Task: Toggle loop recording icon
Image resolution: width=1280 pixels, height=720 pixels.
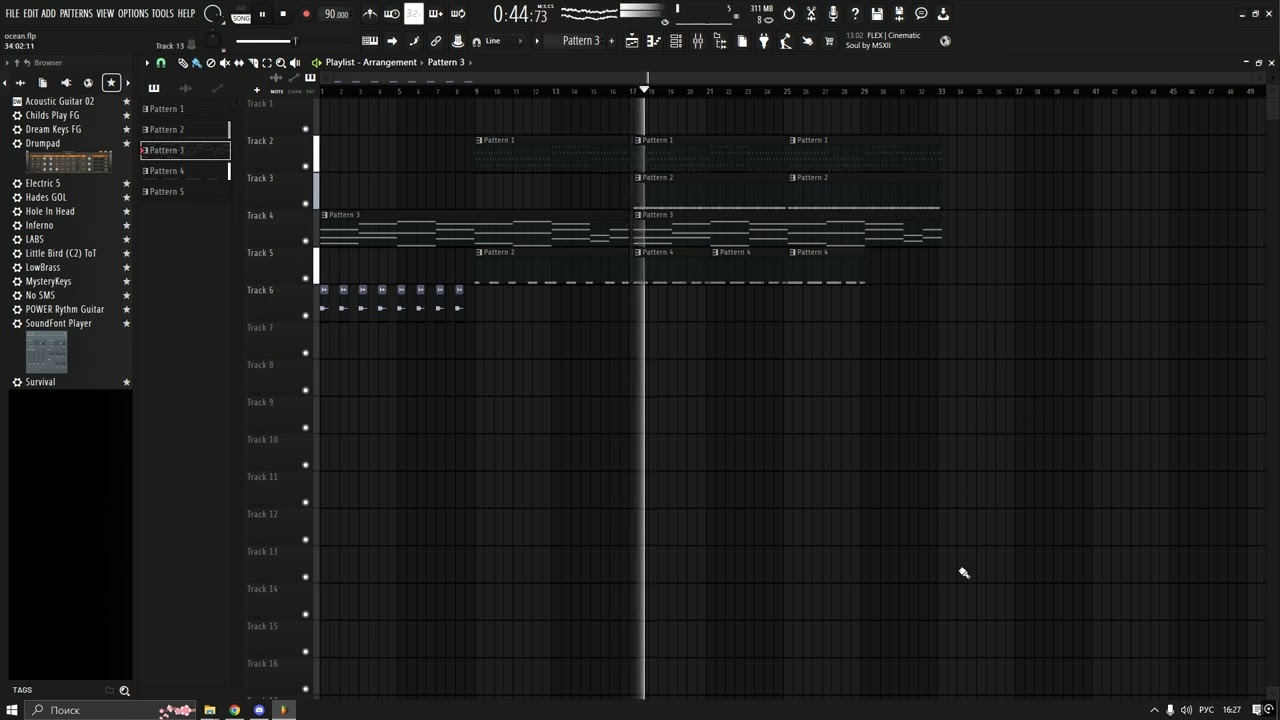Action: point(458,14)
